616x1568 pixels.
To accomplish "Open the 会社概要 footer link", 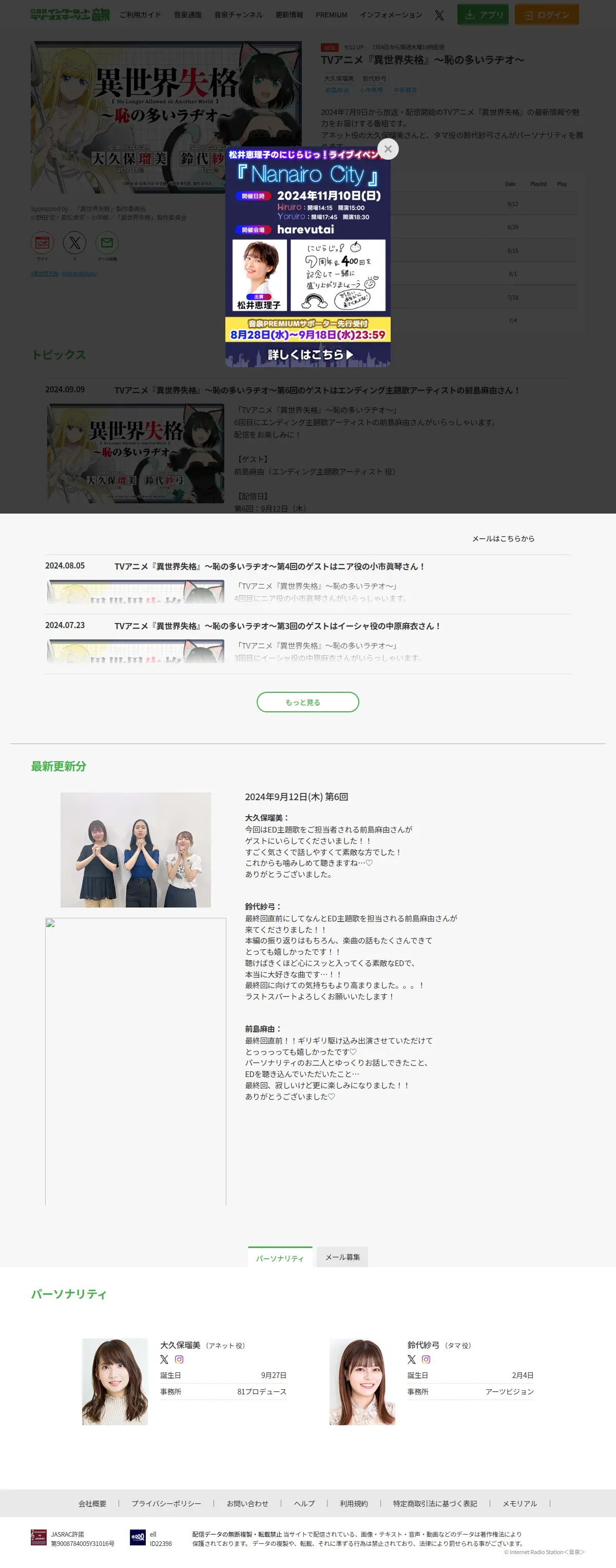I will point(92,1503).
